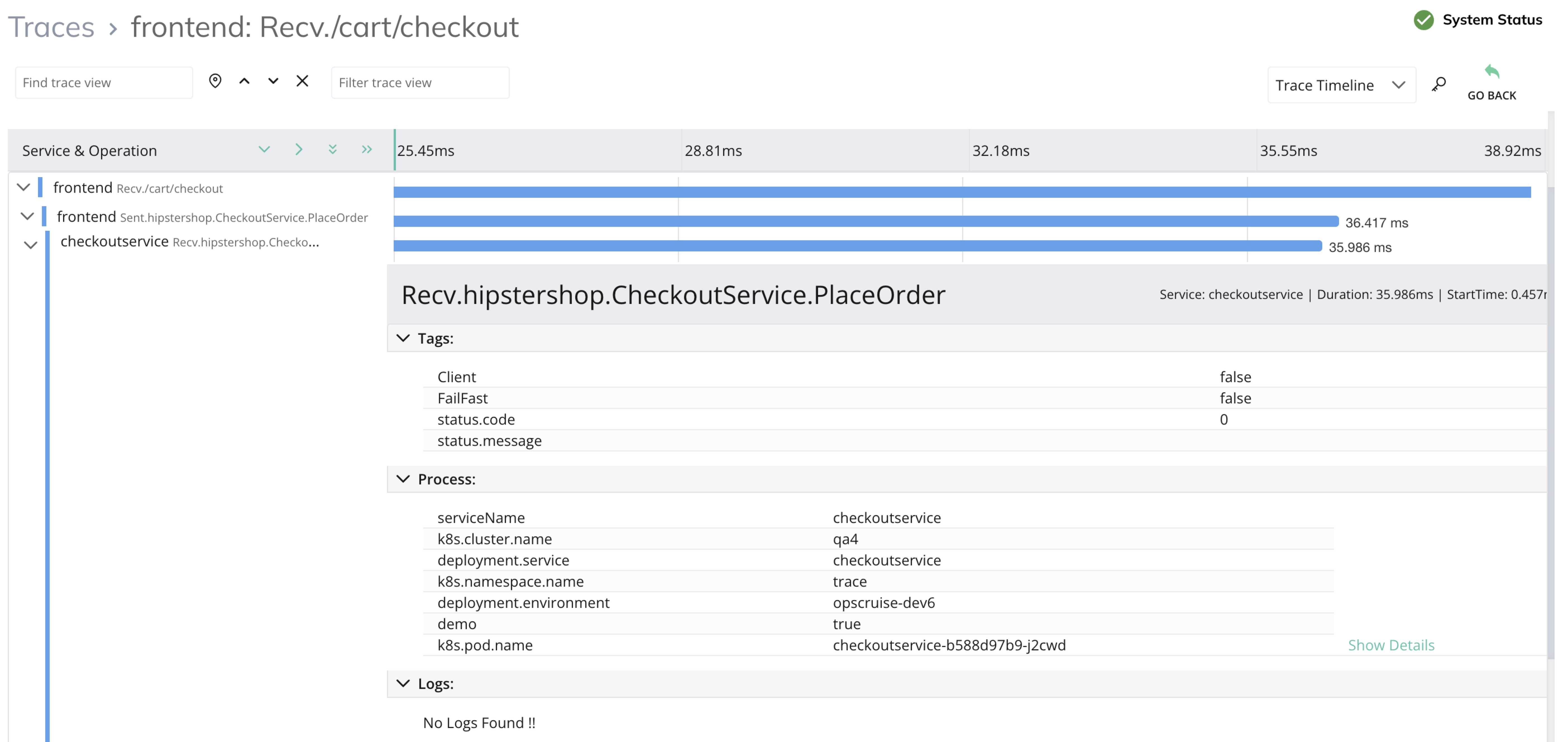Image resolution: width=1568 pixels, height=742 pixels.
Task: Collapse the Process section
Action: [403, 479]
